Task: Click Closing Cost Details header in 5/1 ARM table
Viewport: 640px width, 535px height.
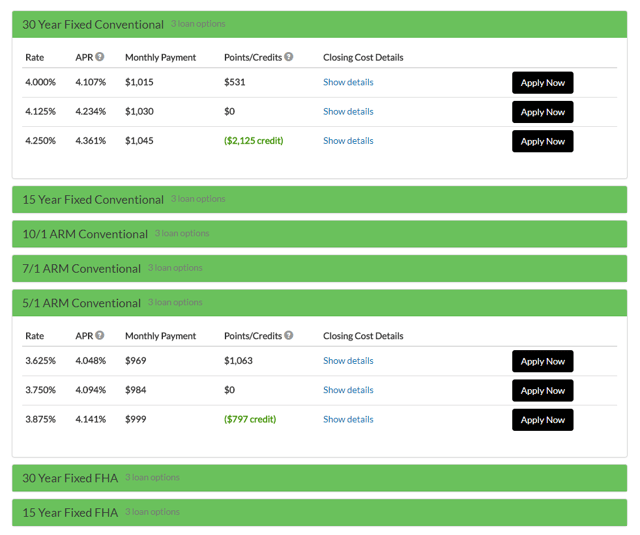Action: [x=363, y=336]
